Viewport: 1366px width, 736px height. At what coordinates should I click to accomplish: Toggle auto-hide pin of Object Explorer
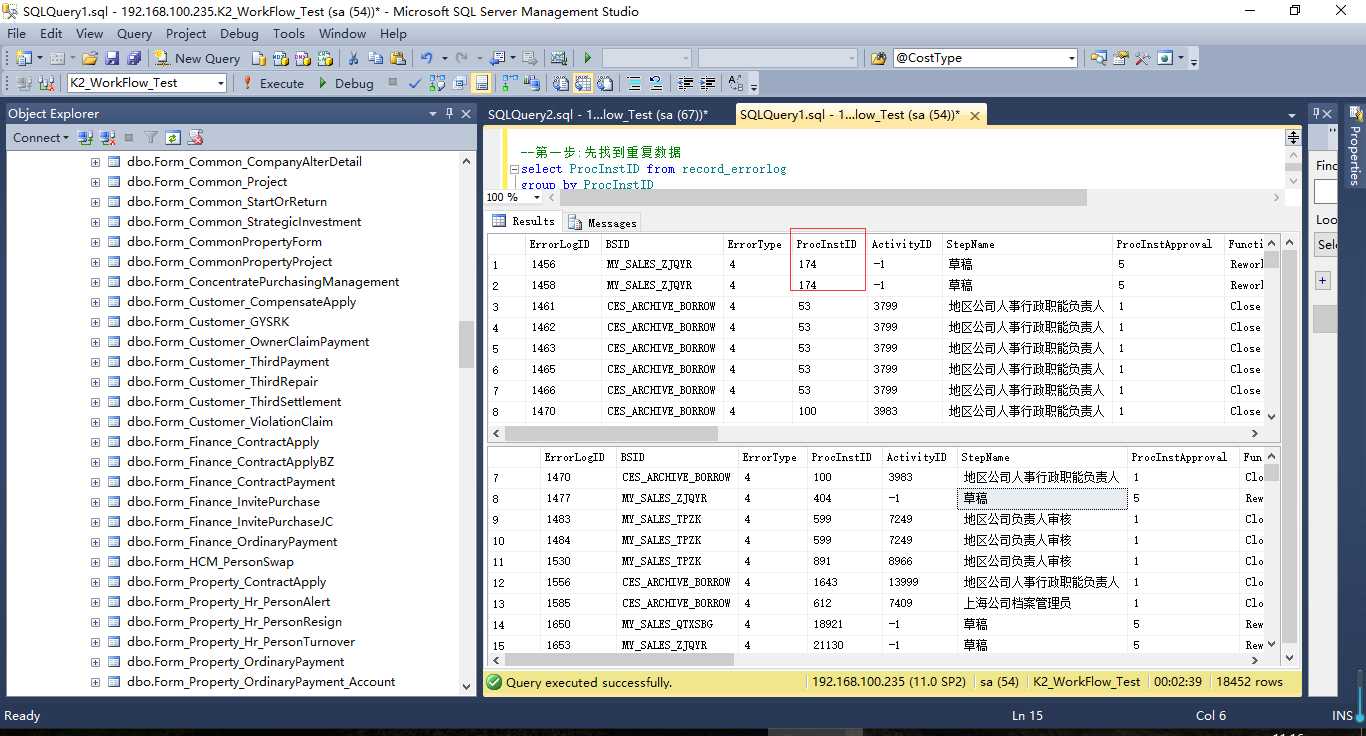pyautogui.click(x=449, y=113)
